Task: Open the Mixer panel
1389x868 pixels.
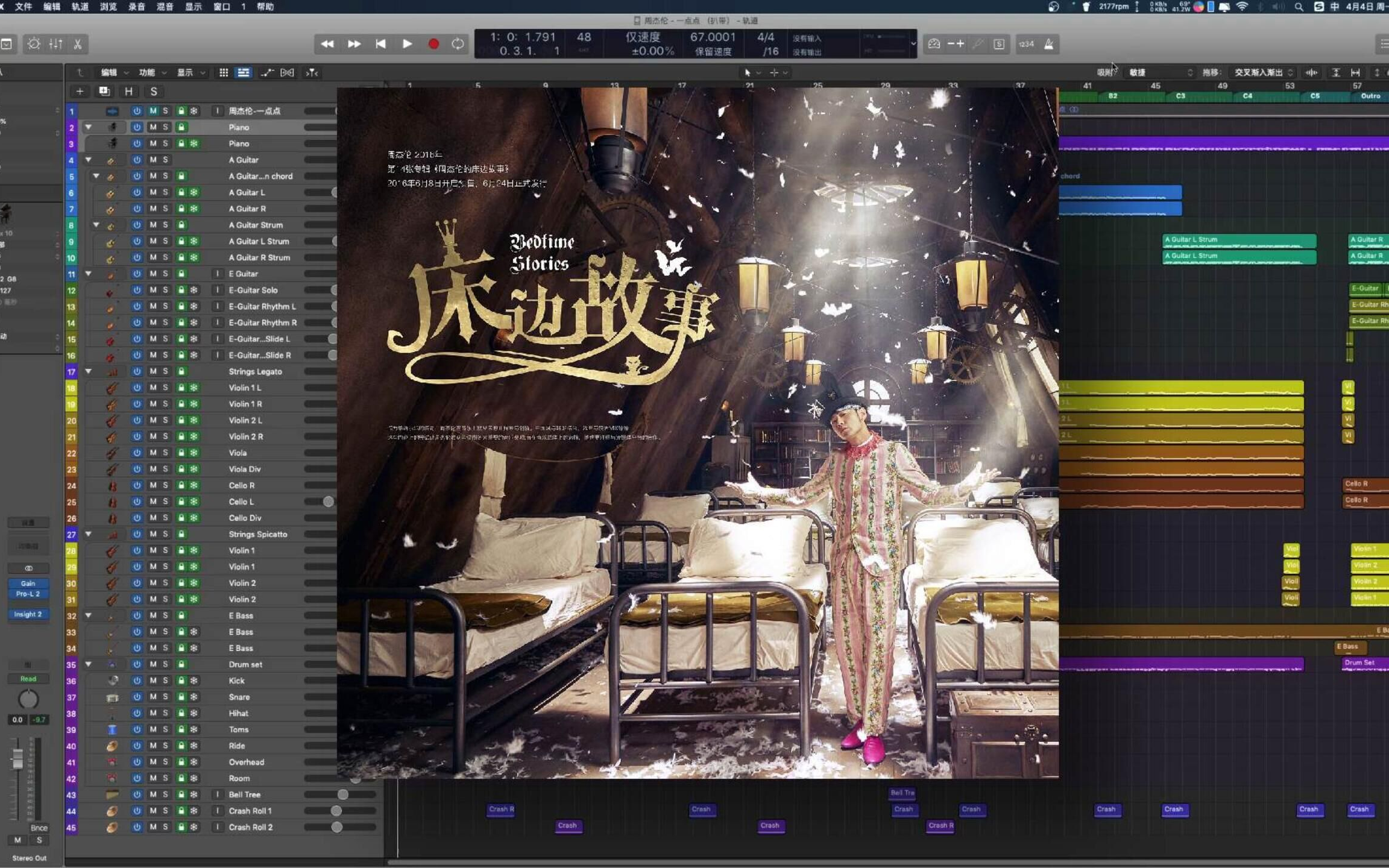Action: click(x=55, y=44)
